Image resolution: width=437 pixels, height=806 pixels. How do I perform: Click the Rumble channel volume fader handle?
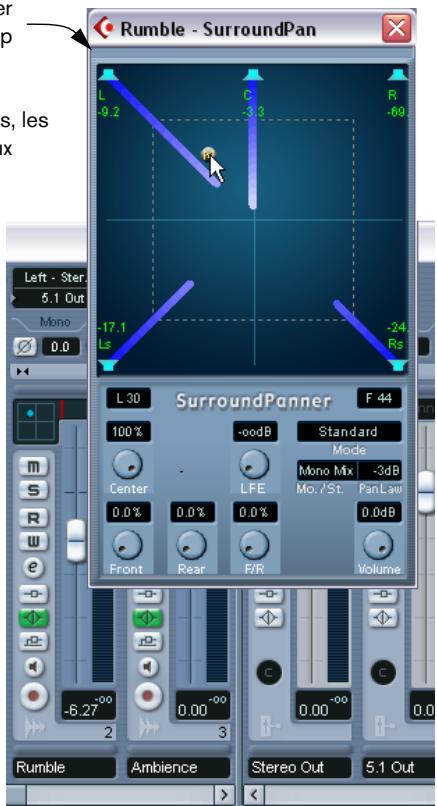click(x=77, y=540)
